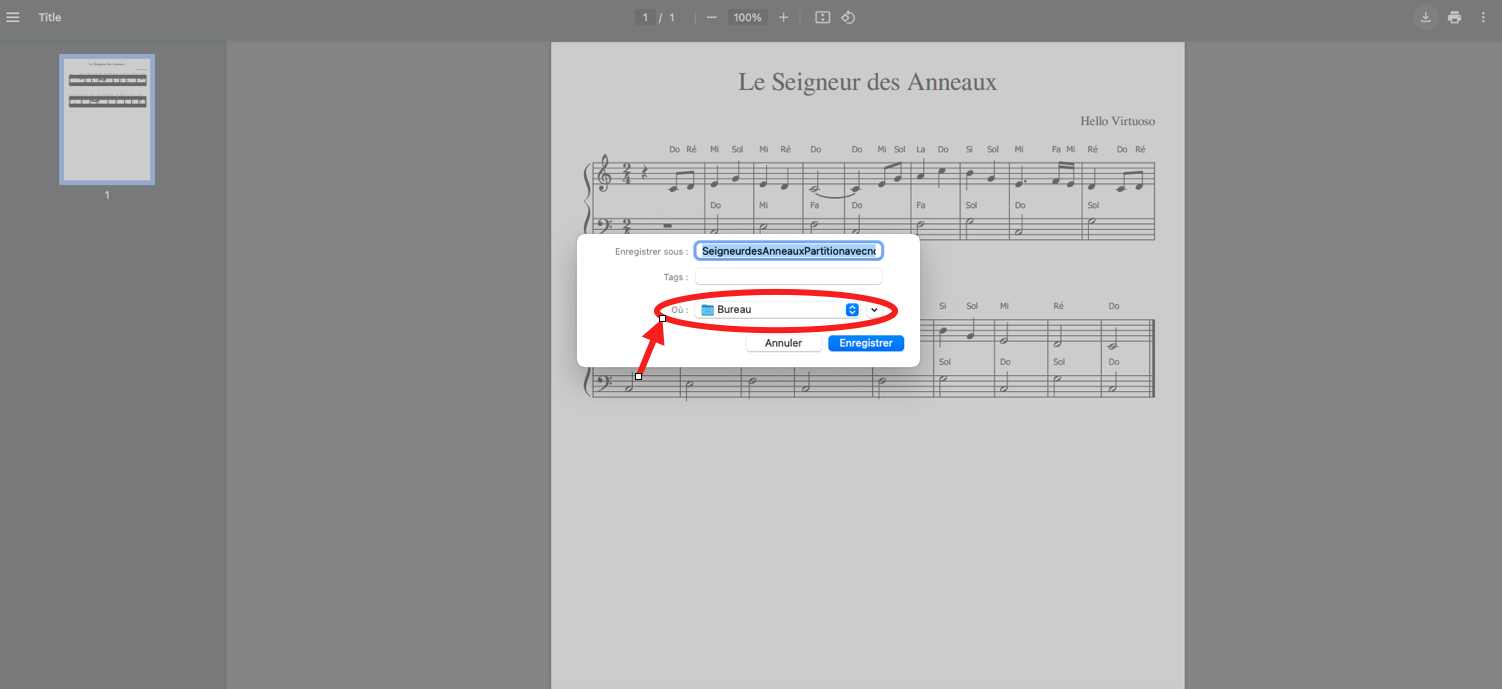The height and width of the screenshot is (689, 1502).
Task: Click the Tags input field
Action: 789,277
